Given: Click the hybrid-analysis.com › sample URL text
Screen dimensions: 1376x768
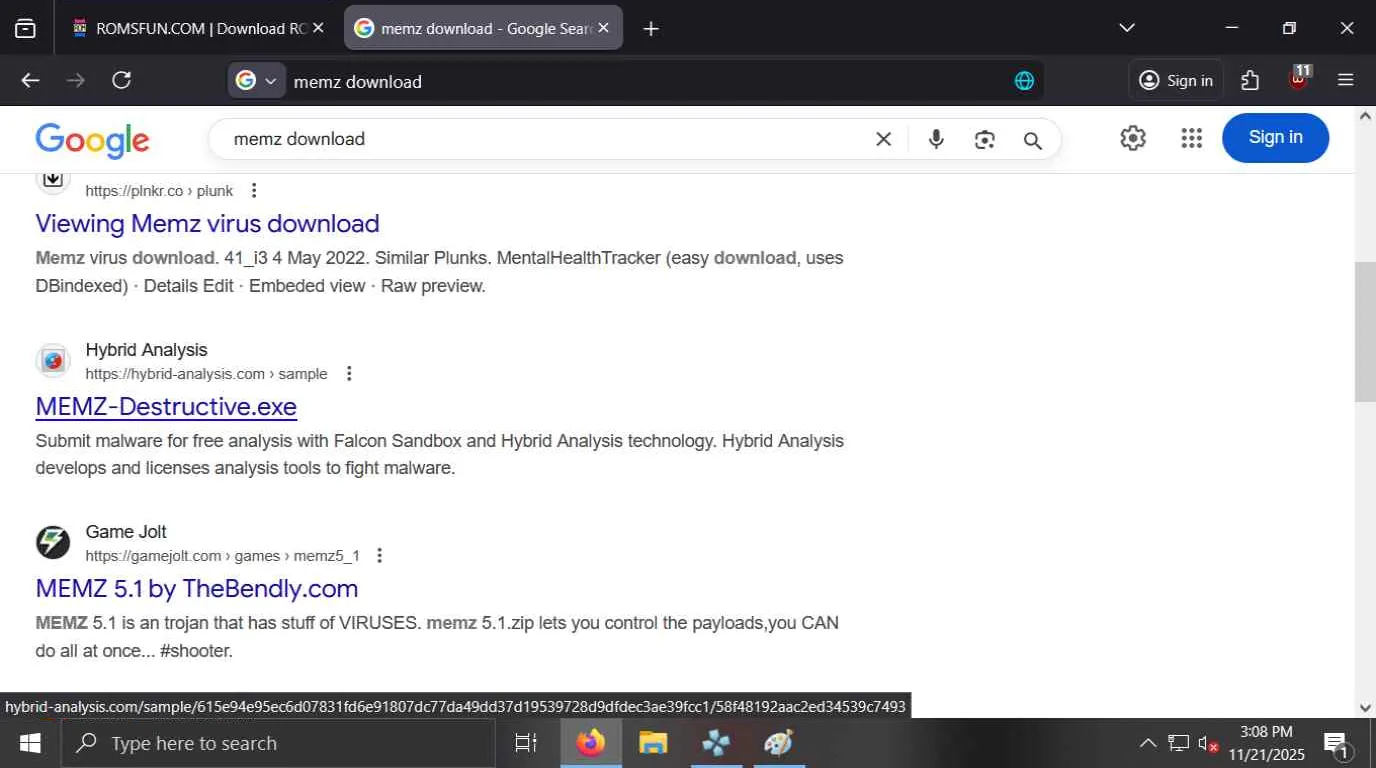Looking at the screenshot, I should [206, 374].
